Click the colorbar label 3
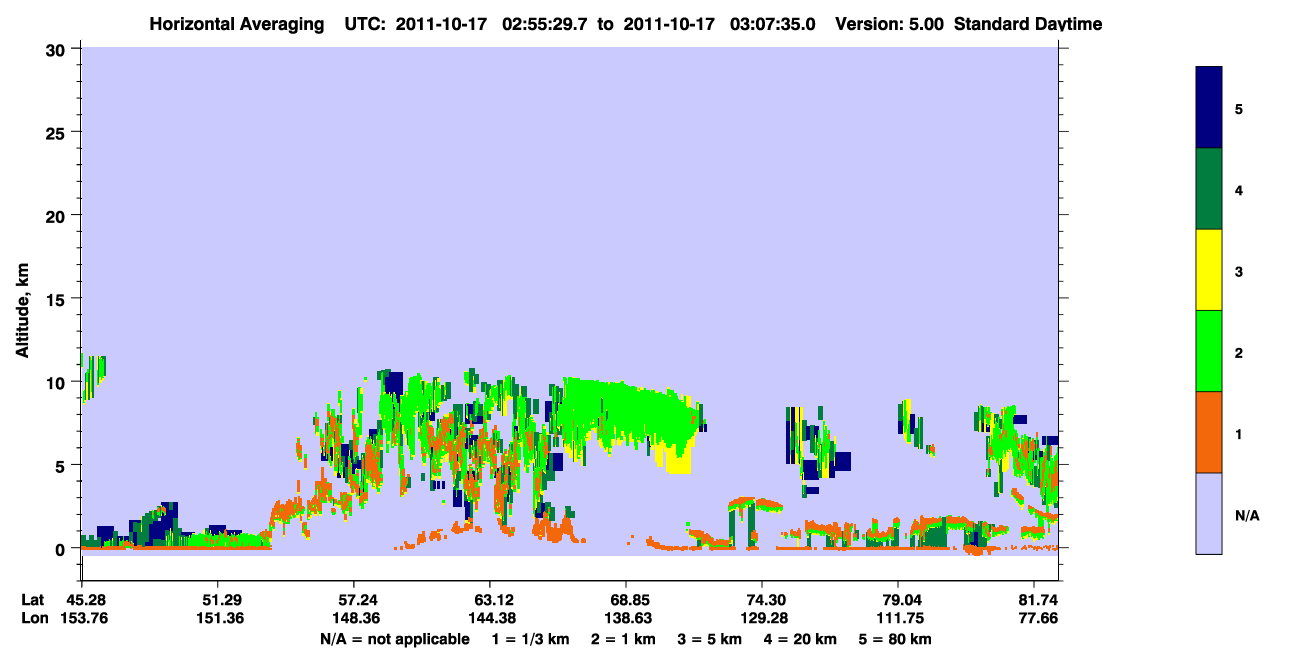 click(1239, 270)
